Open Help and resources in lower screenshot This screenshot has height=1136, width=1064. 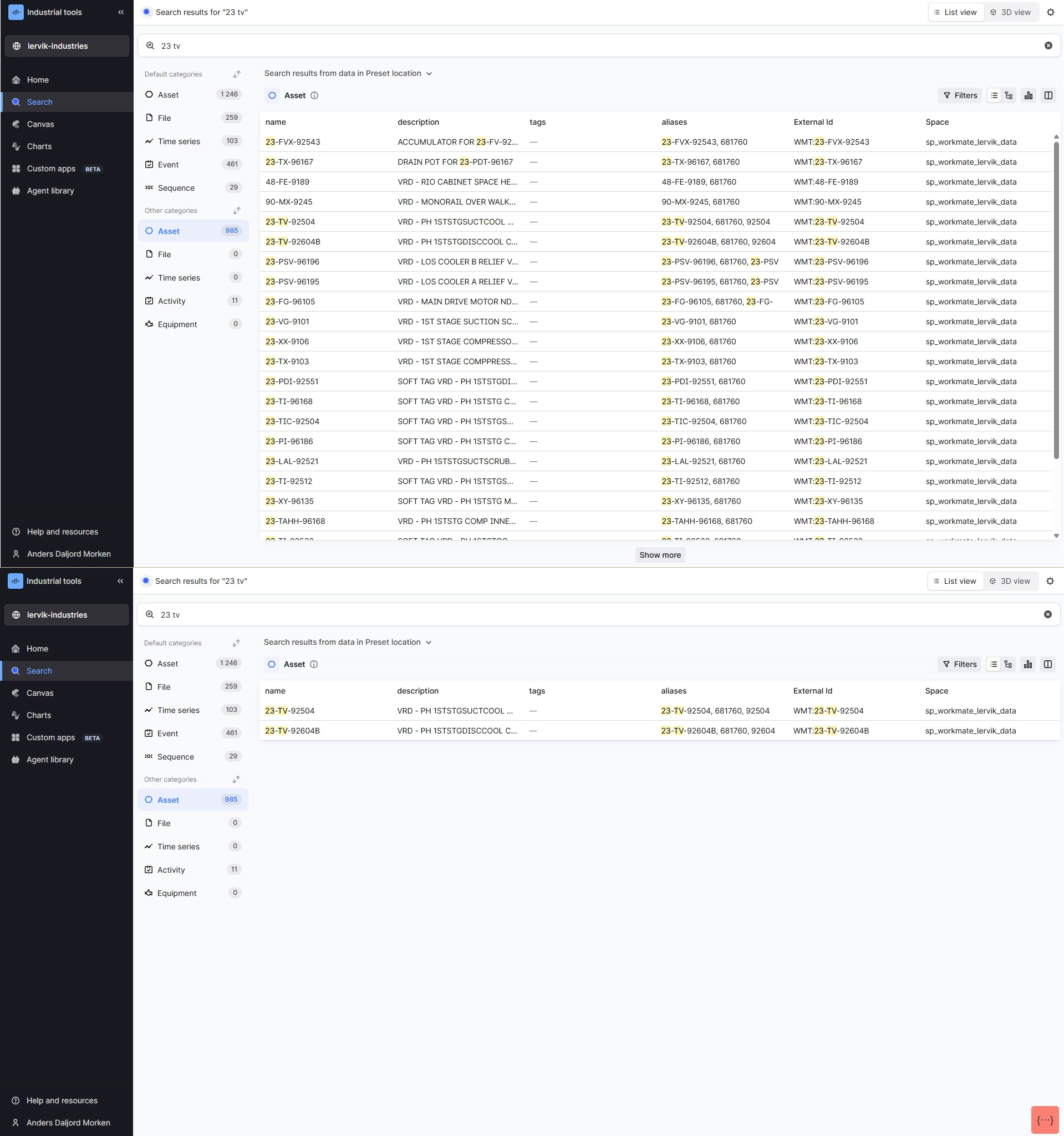pos(67,1101)
